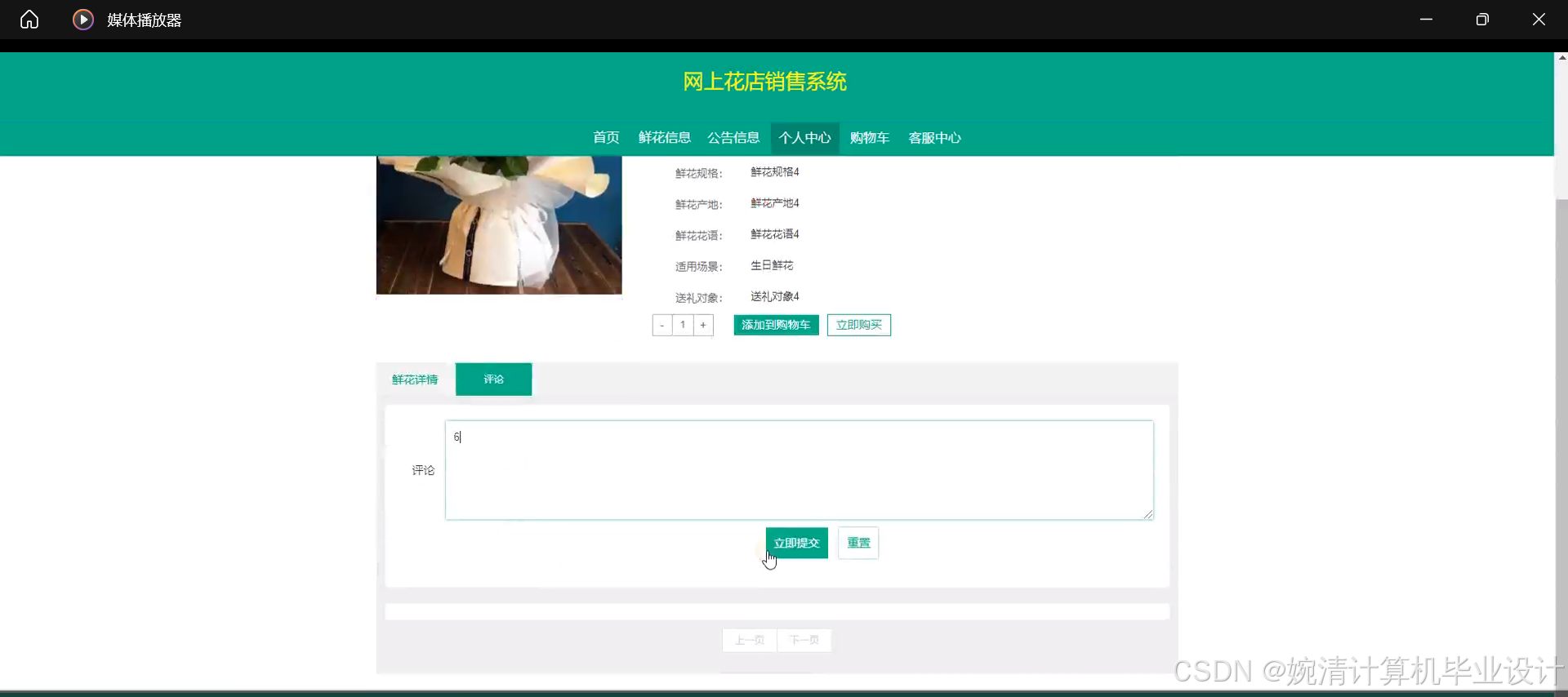Click the 鲜花产地4 value text

(775, 203)
